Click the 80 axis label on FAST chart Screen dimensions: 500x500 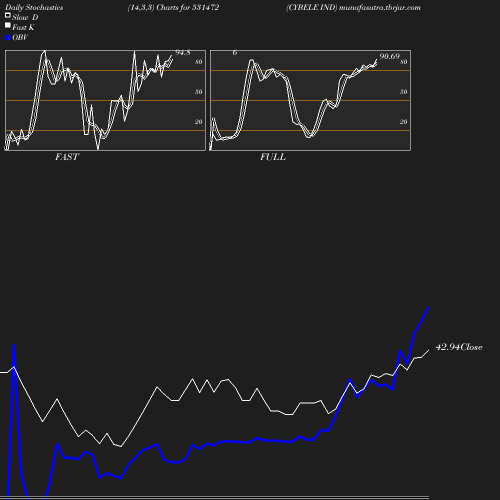(199, 62)
